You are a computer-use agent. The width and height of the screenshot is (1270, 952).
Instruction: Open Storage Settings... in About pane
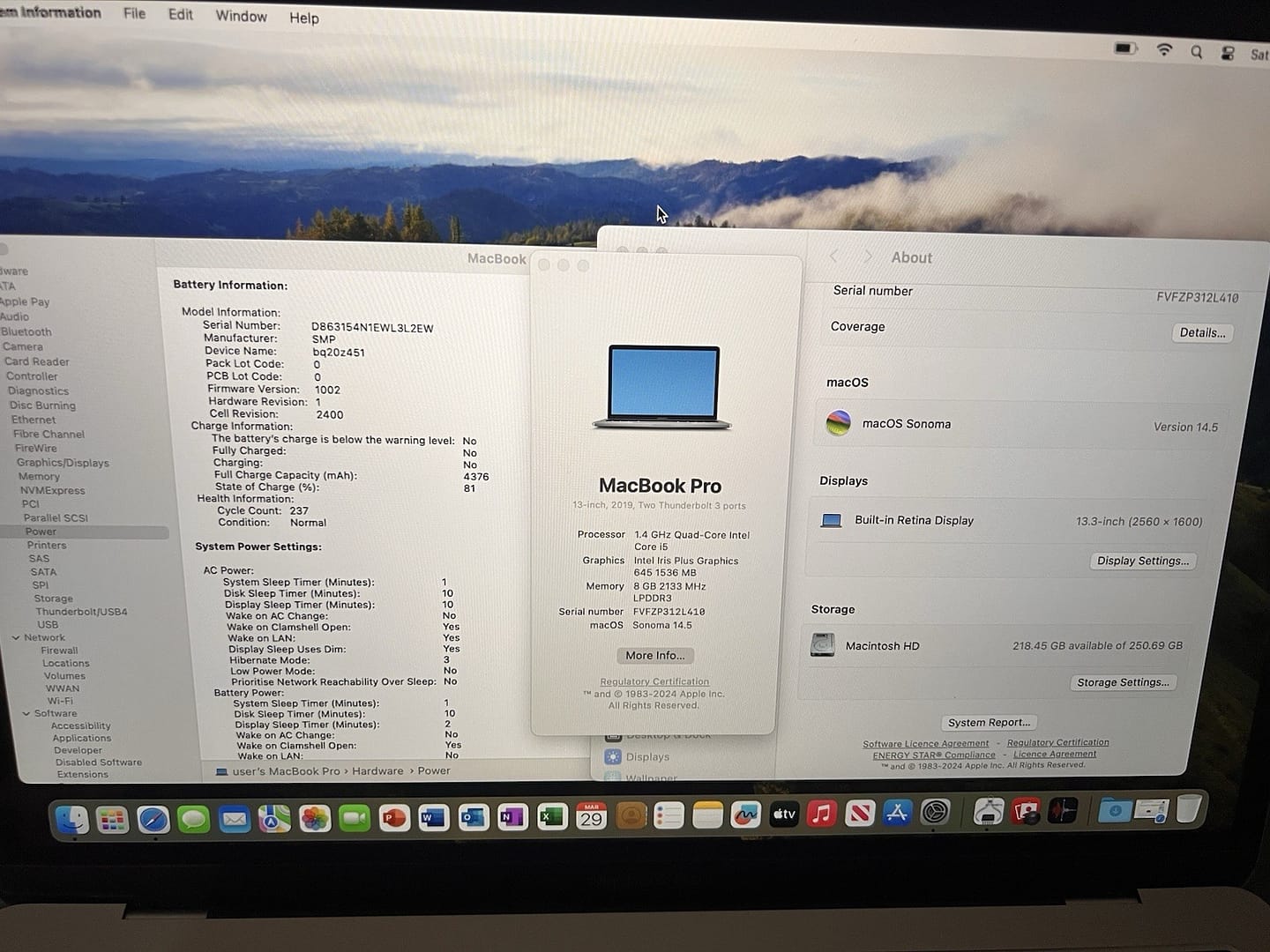(1123, 682)
